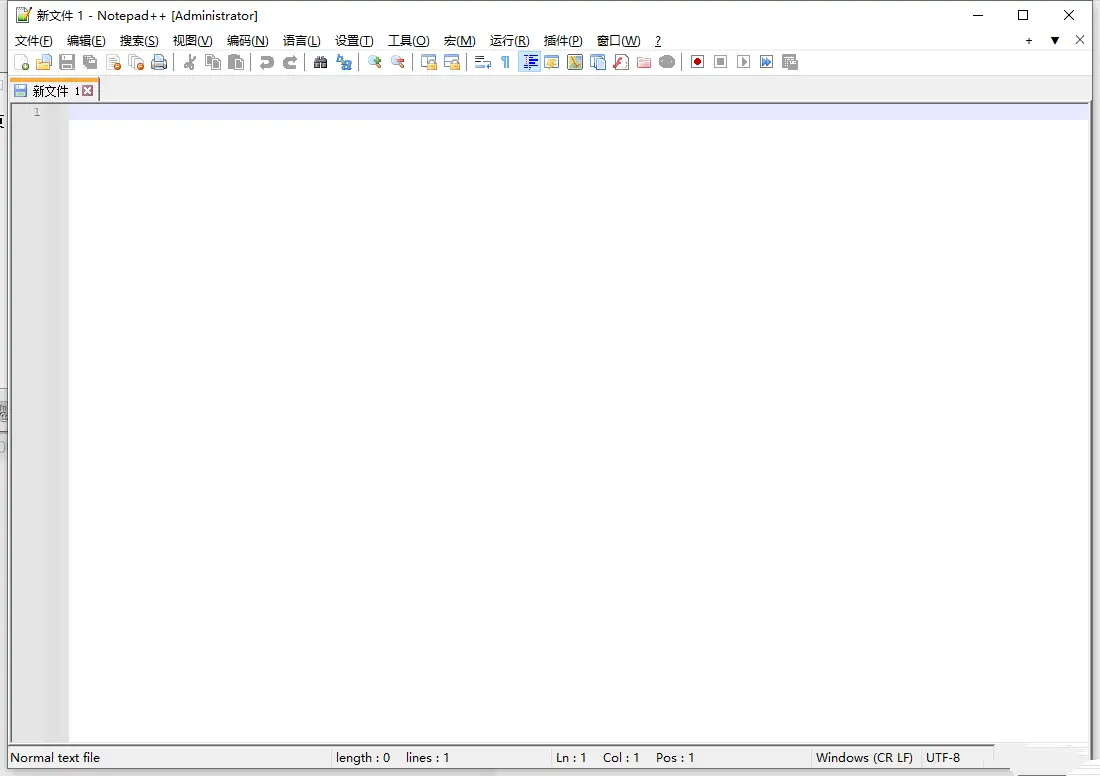The width and height of the screenshot is (1100, 776).
Task: Expand the tab list down-arrow at top right
Action: coord(1054,41)
